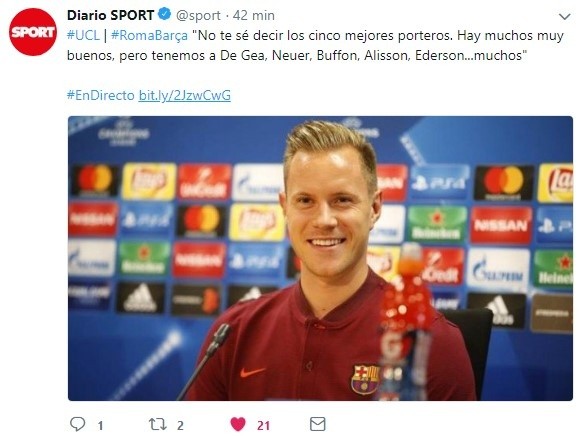Send the tweet via the envelope icon

pos(318,424)
